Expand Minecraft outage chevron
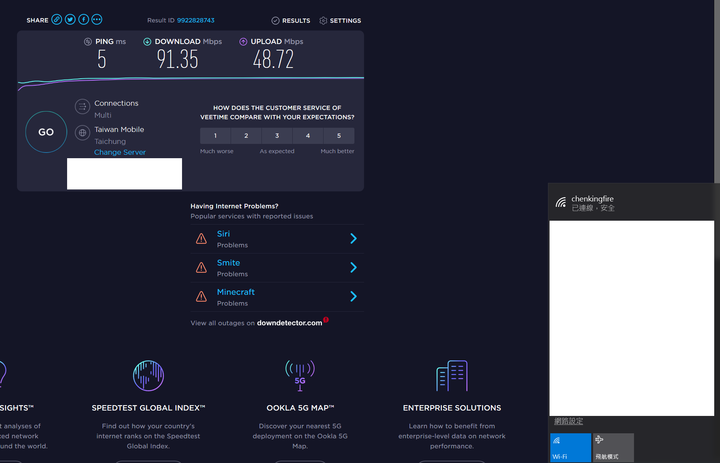 [x=353, y=296]
